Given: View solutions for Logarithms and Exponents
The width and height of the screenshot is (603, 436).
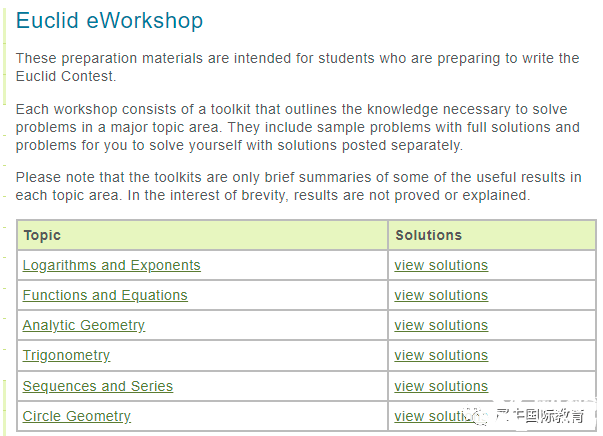Looking at the screenshot, I should [441, 265].
